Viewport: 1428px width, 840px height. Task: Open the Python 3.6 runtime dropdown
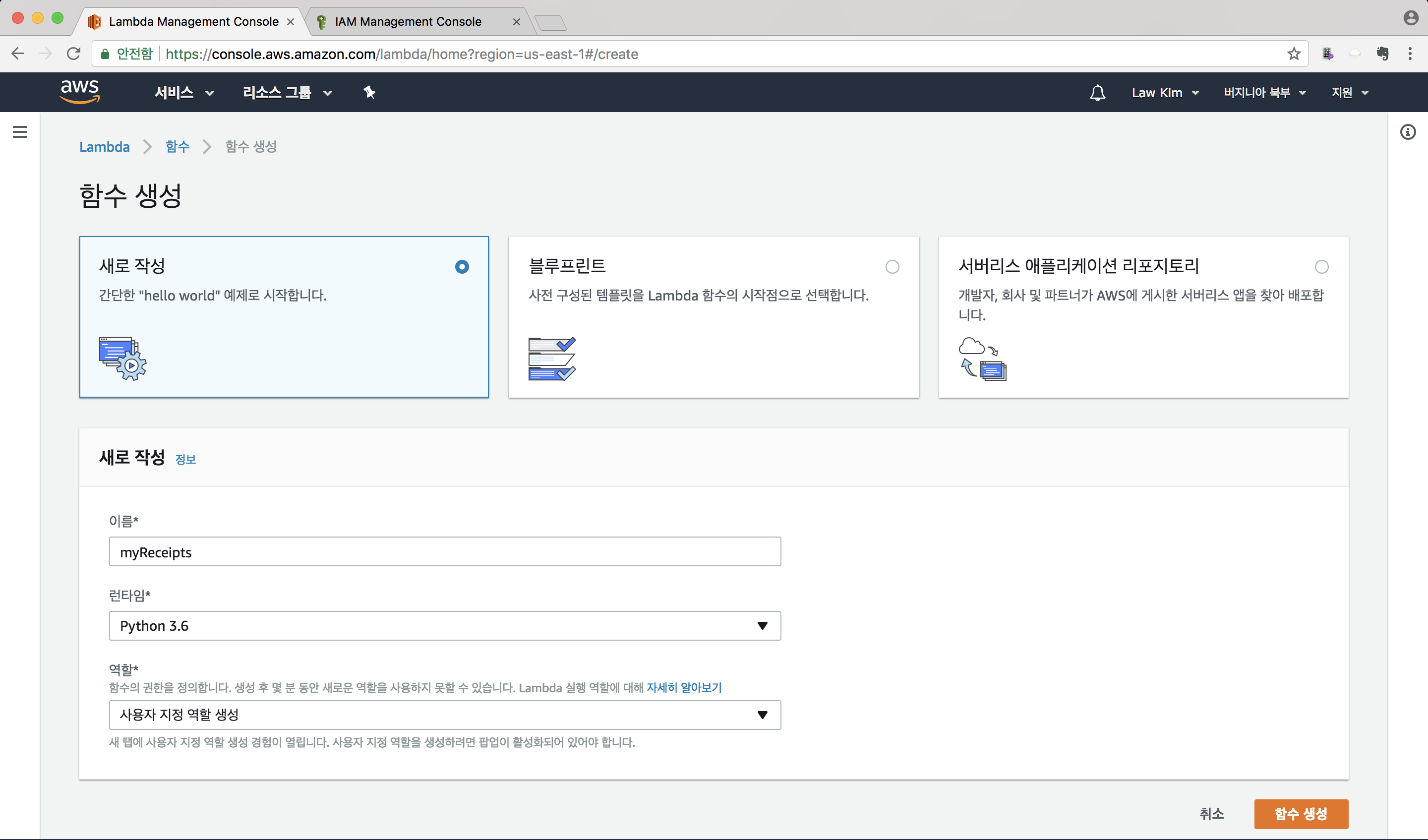pos(445,626)
